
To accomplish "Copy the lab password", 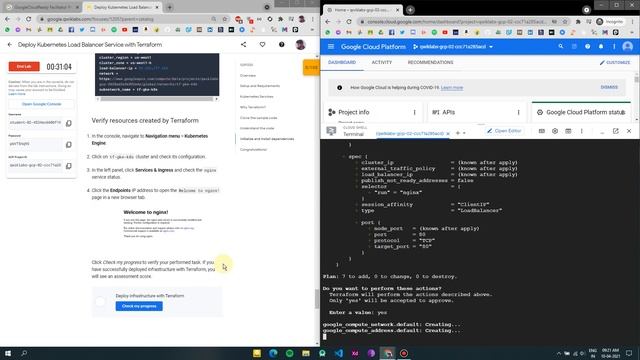I will click(x=69, y=144).
